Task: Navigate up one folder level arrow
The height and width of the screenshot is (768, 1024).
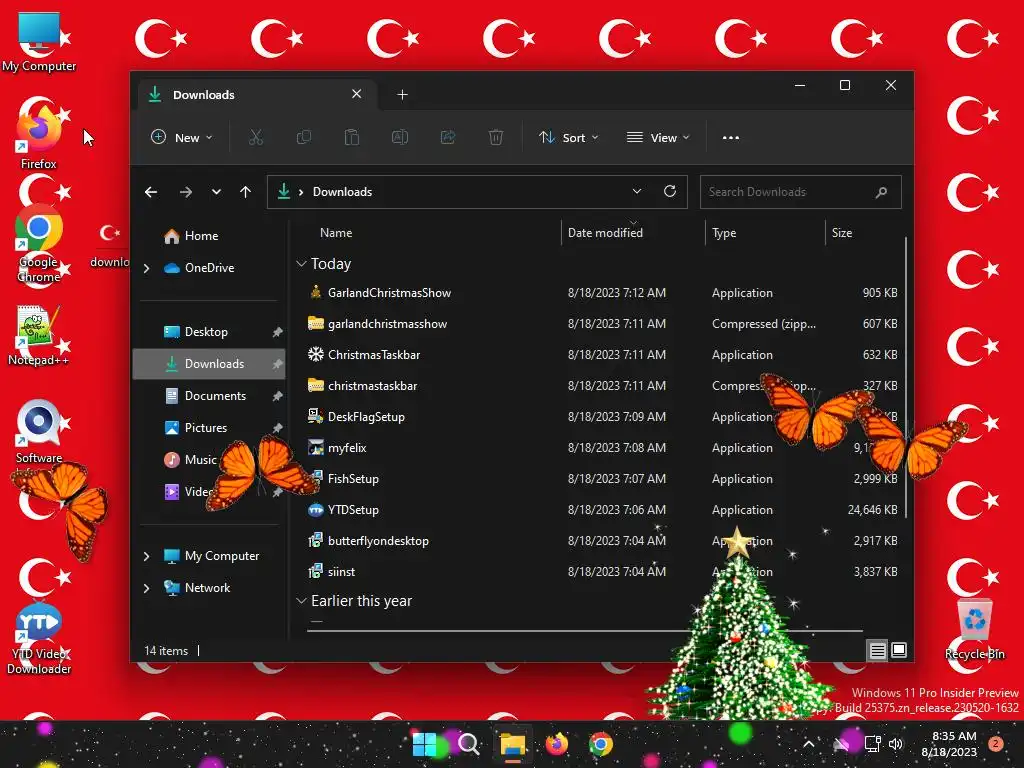Action: tap(246, 192)
